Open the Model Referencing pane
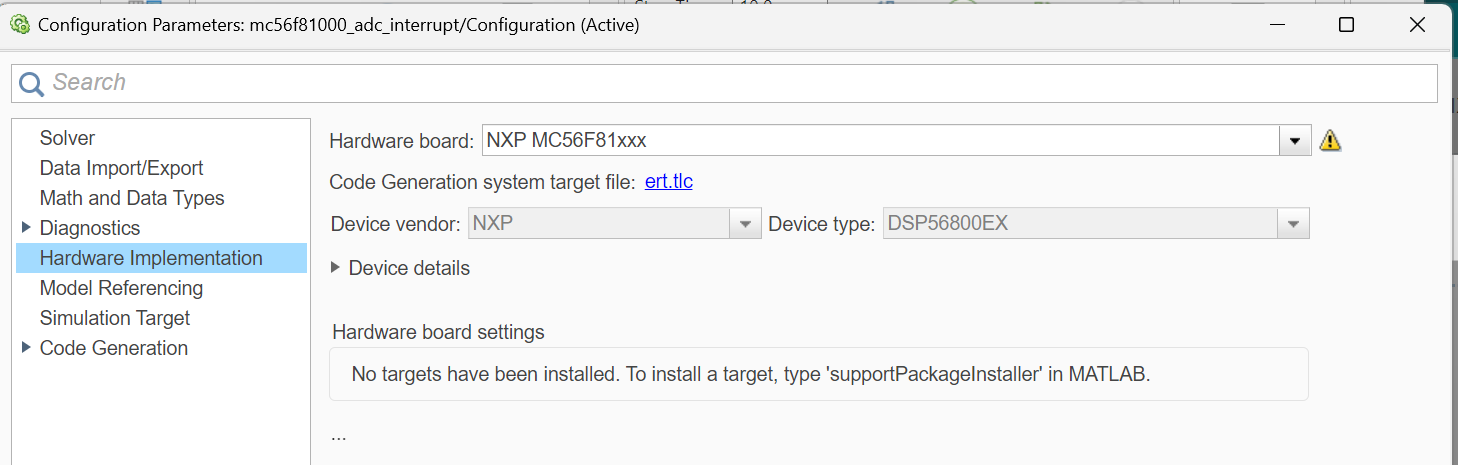 point(121,288)
